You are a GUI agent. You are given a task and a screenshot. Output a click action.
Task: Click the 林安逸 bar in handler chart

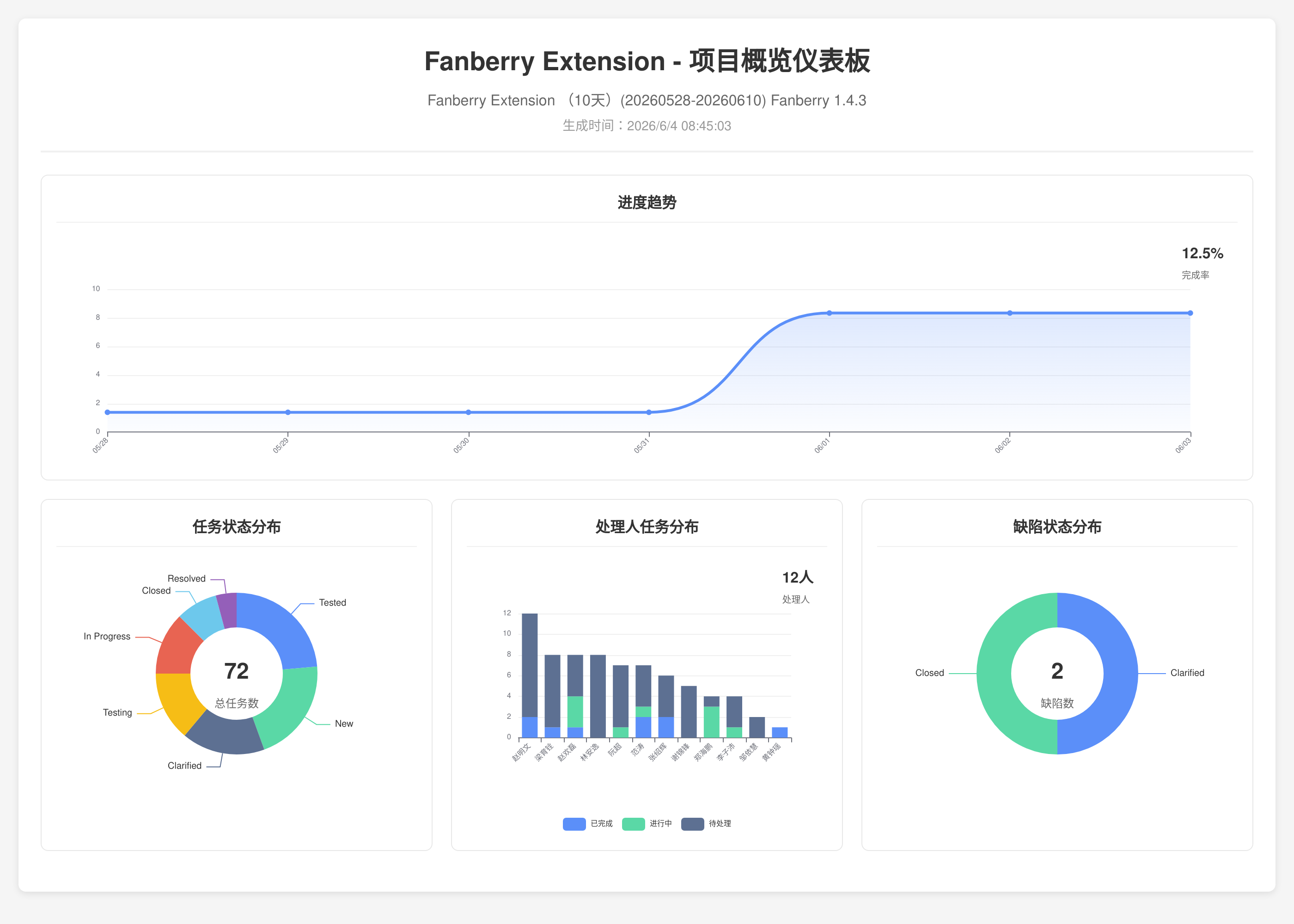coord(598,696)
